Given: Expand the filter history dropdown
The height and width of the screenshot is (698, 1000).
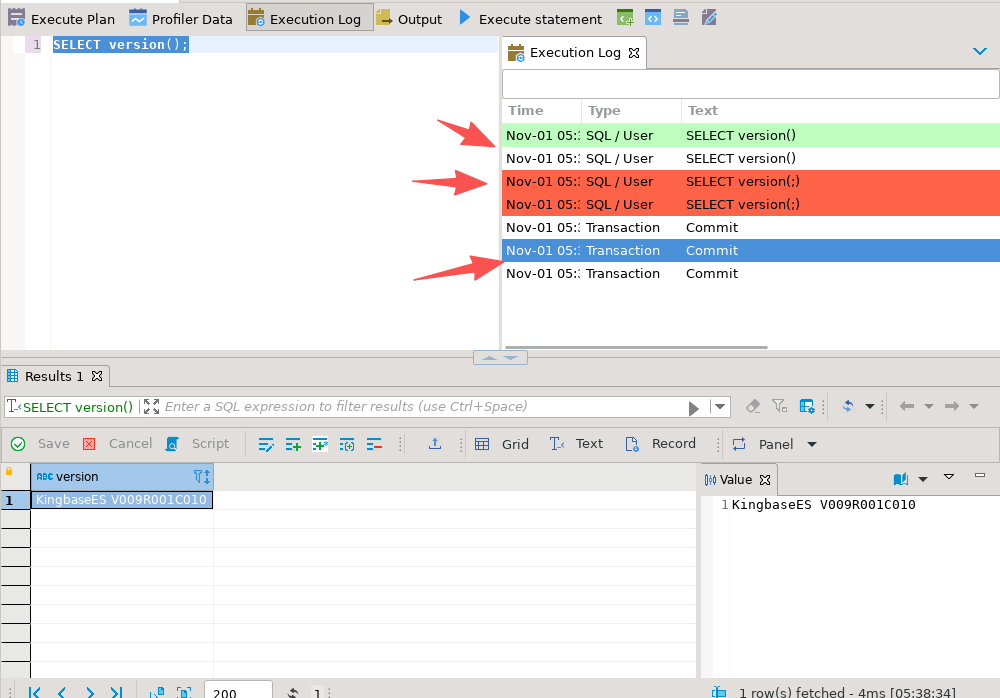Looking at the screenshot, I should 719,406.
